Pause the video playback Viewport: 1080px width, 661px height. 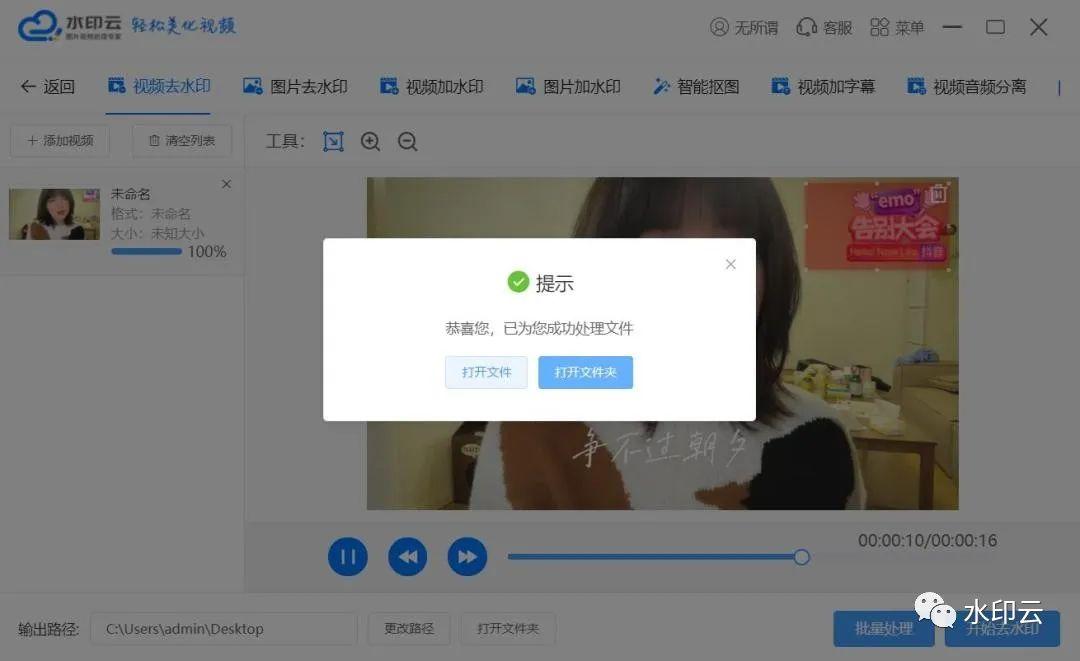(348, 556)
